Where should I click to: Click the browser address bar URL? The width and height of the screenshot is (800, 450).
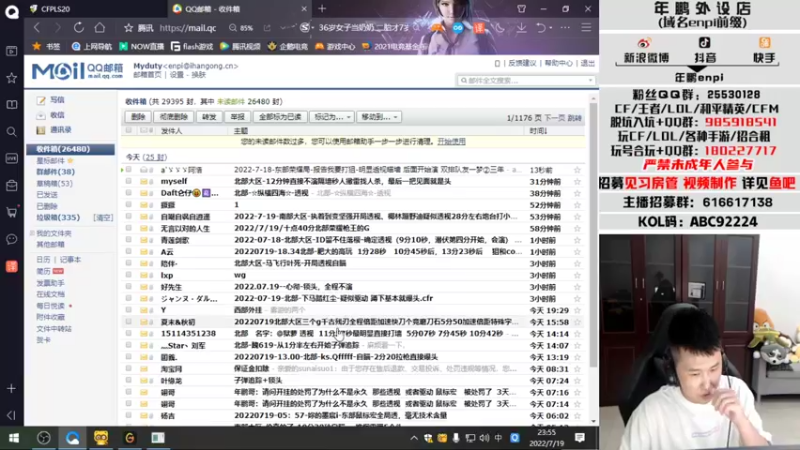click(x=188, y=28)
